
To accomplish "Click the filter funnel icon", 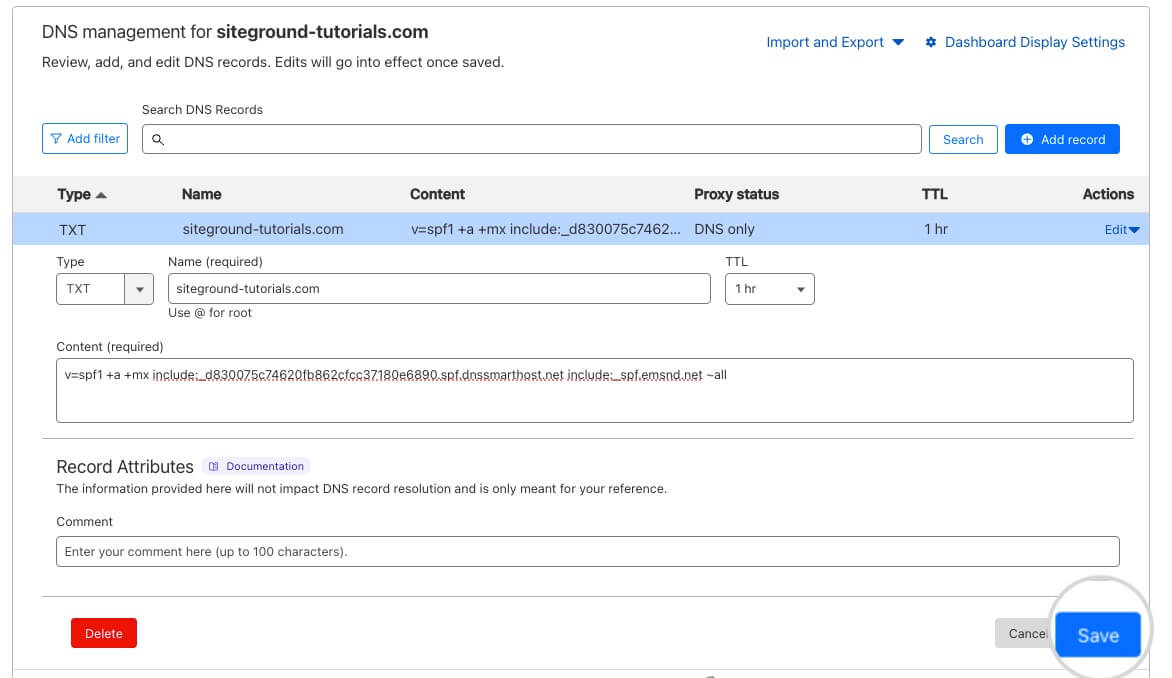I will (x=56, y=139).
